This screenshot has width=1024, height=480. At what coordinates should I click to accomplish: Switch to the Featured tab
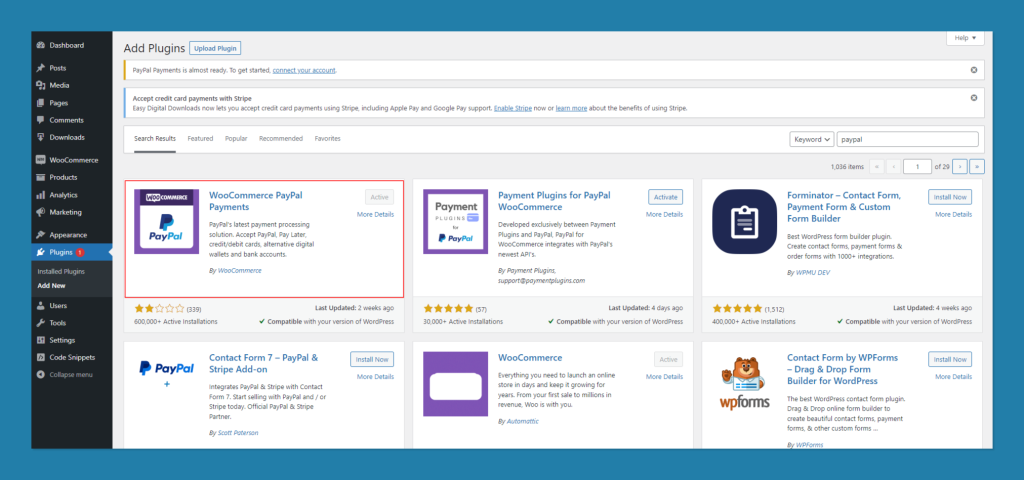point(200,138)
